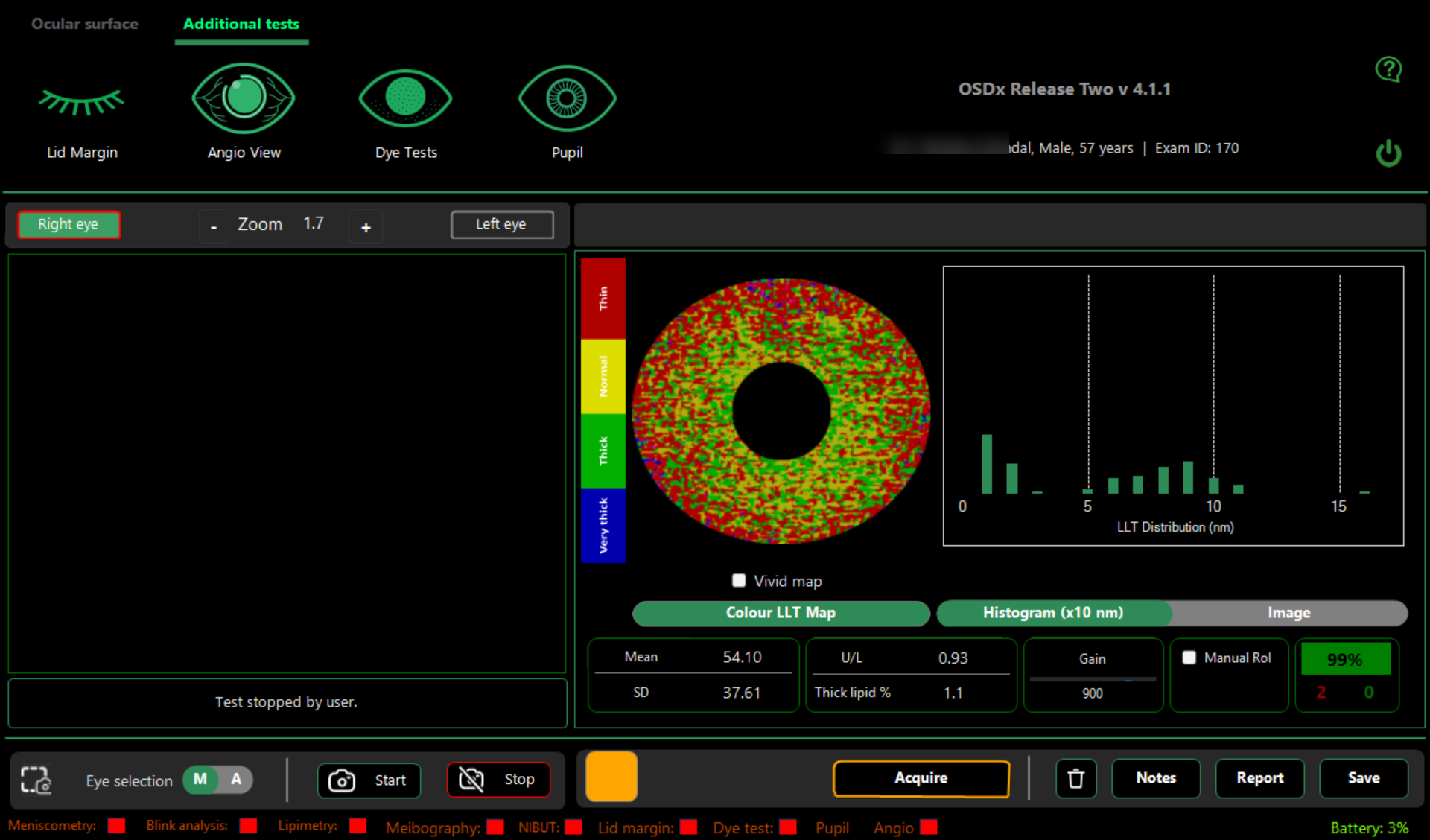Click the Dye test red status indicator
The height and width of the screenshot is (840, 1430).
pos(788,827)
